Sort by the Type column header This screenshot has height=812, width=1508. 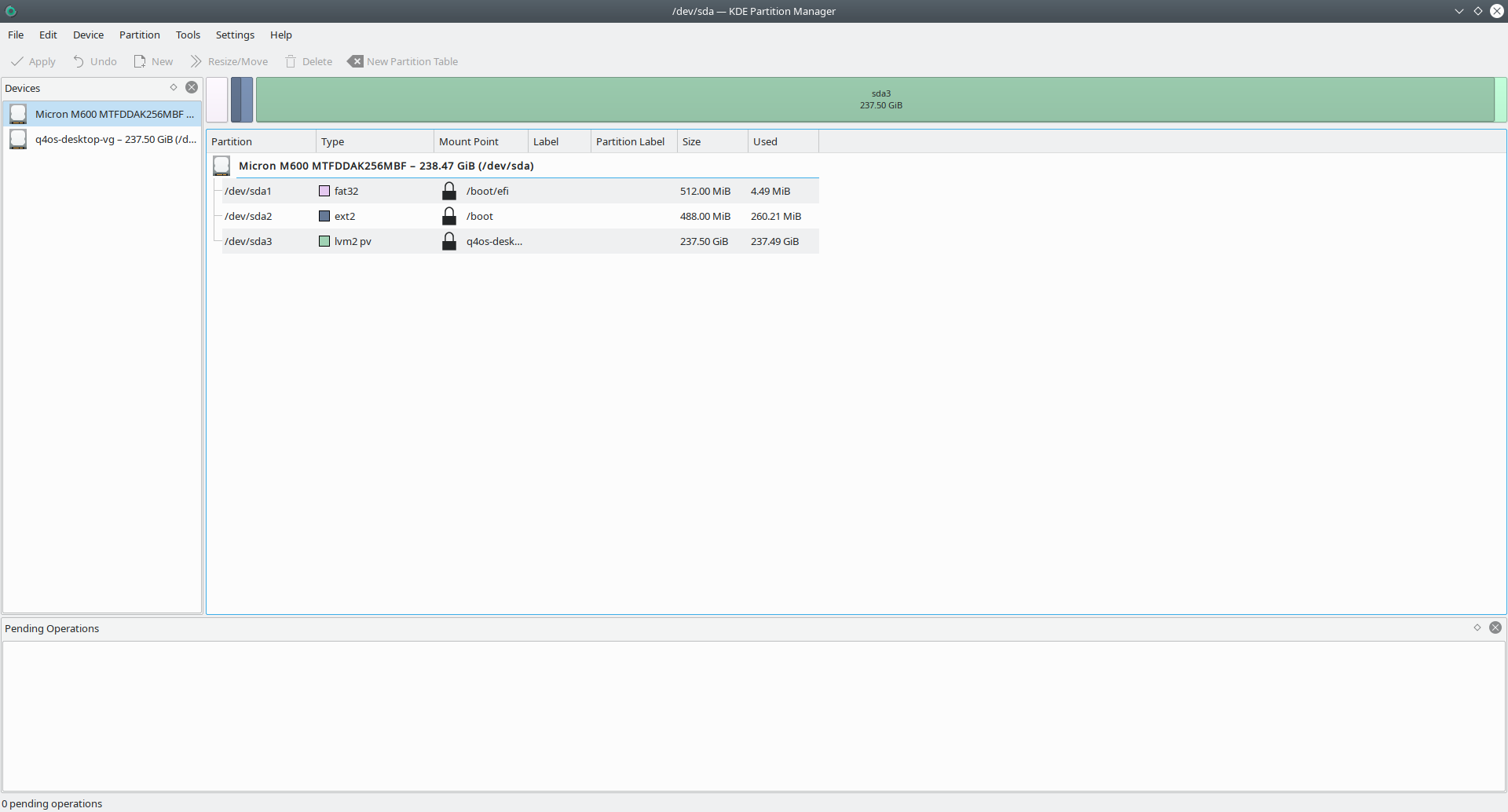tap(375, 141)
